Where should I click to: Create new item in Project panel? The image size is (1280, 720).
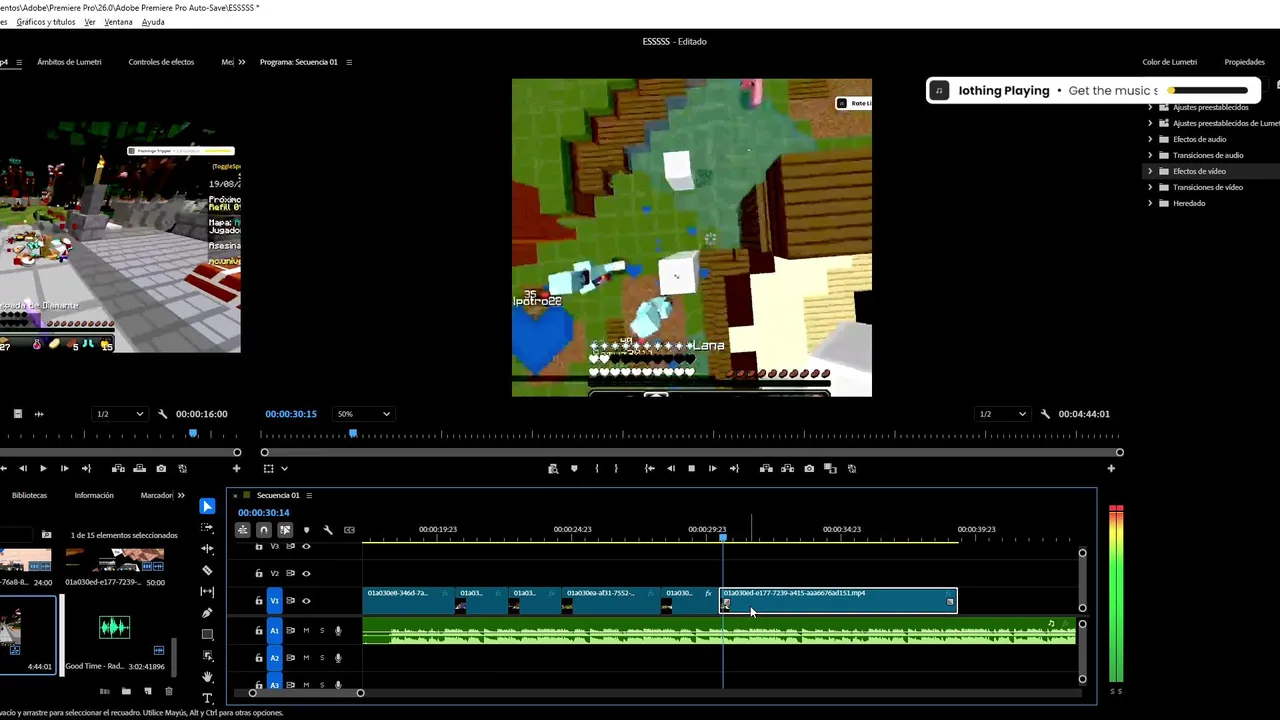click(x=147, y=691)
